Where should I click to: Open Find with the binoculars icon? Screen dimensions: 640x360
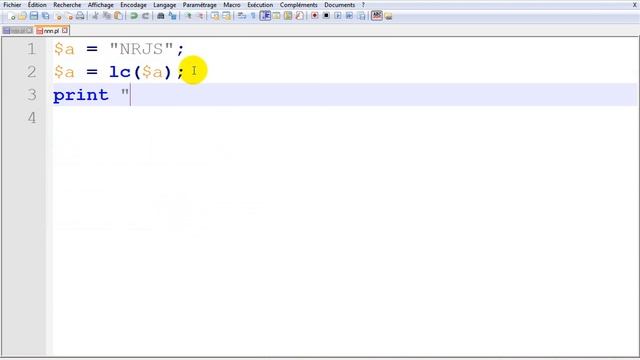(160, 16)
